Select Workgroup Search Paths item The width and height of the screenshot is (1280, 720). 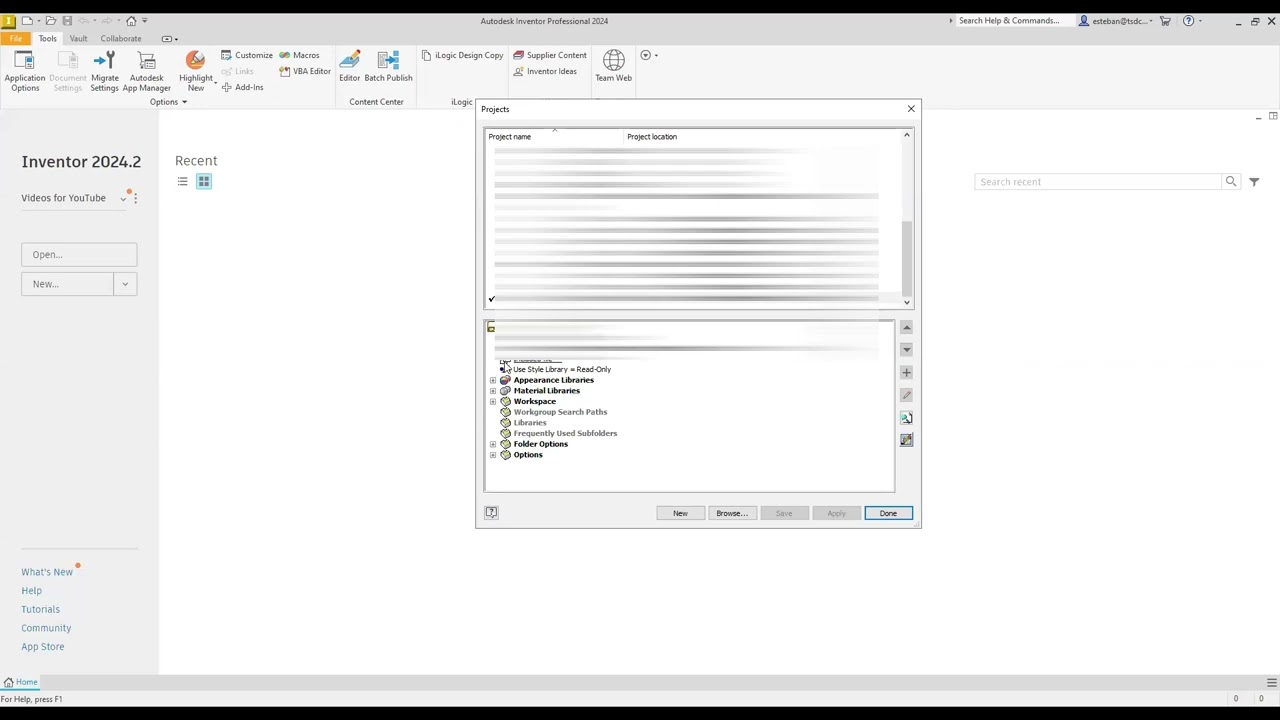coord(560,412)
